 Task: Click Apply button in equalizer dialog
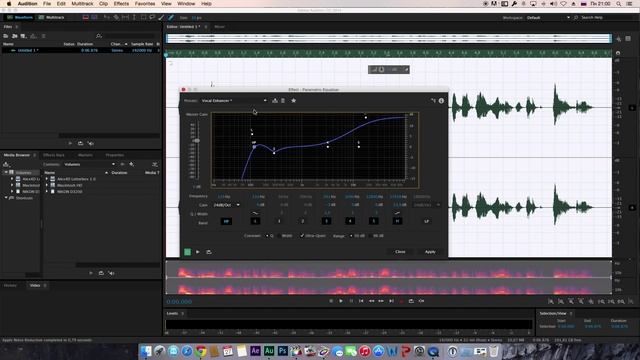[x=430, y=252]
